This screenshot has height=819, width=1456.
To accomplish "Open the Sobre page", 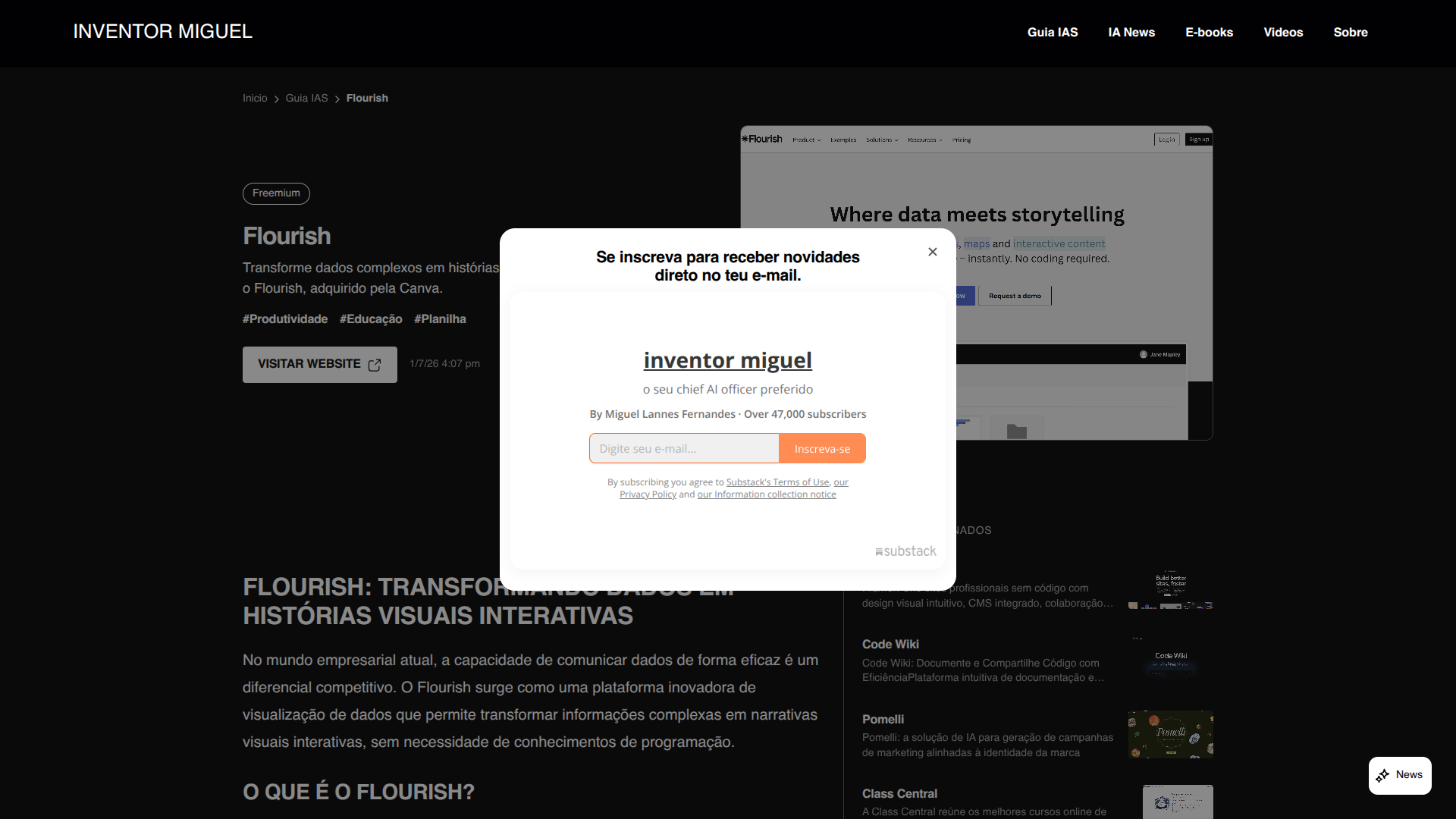I will [1350, 33].
